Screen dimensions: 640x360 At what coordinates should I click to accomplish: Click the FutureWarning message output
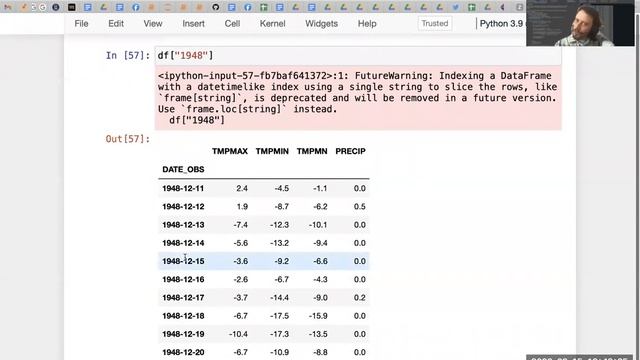tap(358, 98)
